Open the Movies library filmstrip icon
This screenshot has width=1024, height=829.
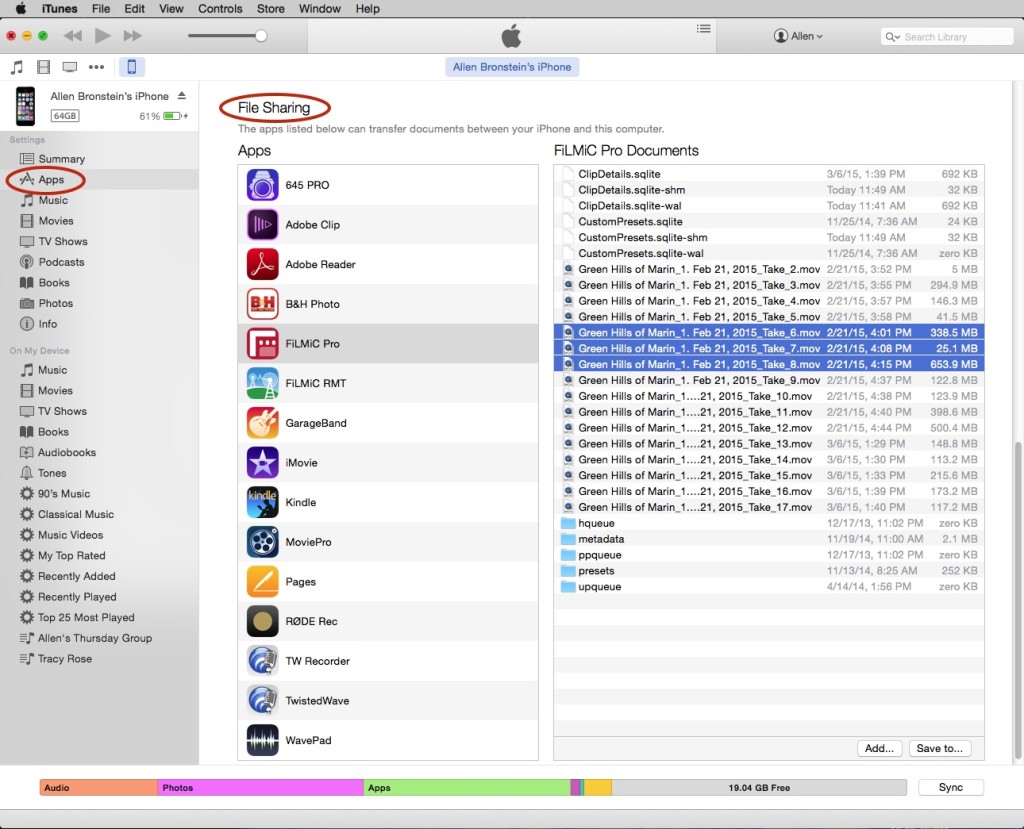[44, 67]
